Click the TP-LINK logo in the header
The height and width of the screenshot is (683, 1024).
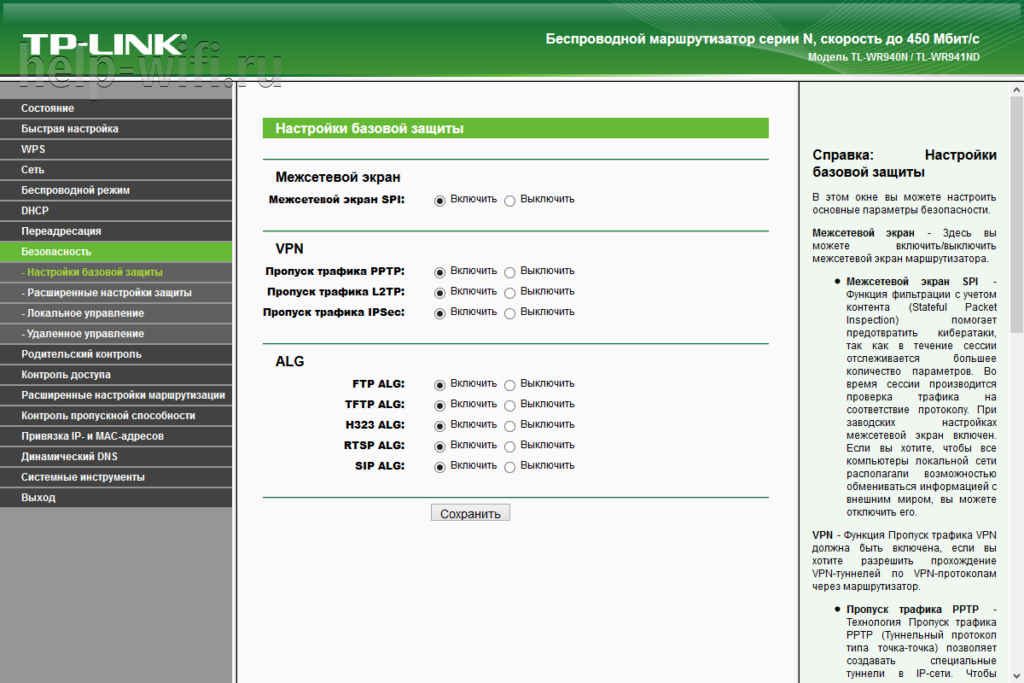[x=103, y=45]
